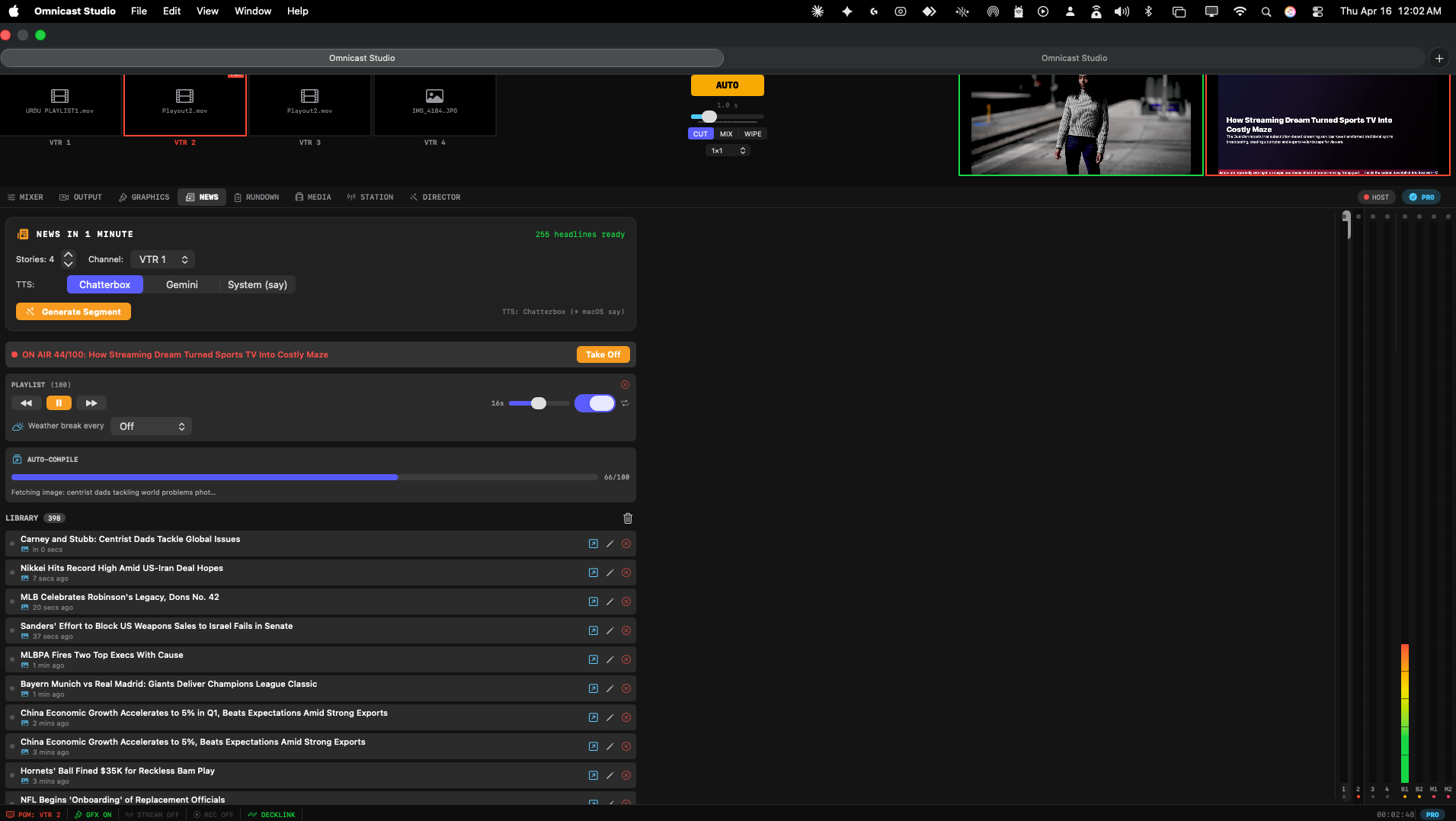This screenshot has height=821, width=1456.
Task: Select System (say) TTS option
Action: (258, 285)
